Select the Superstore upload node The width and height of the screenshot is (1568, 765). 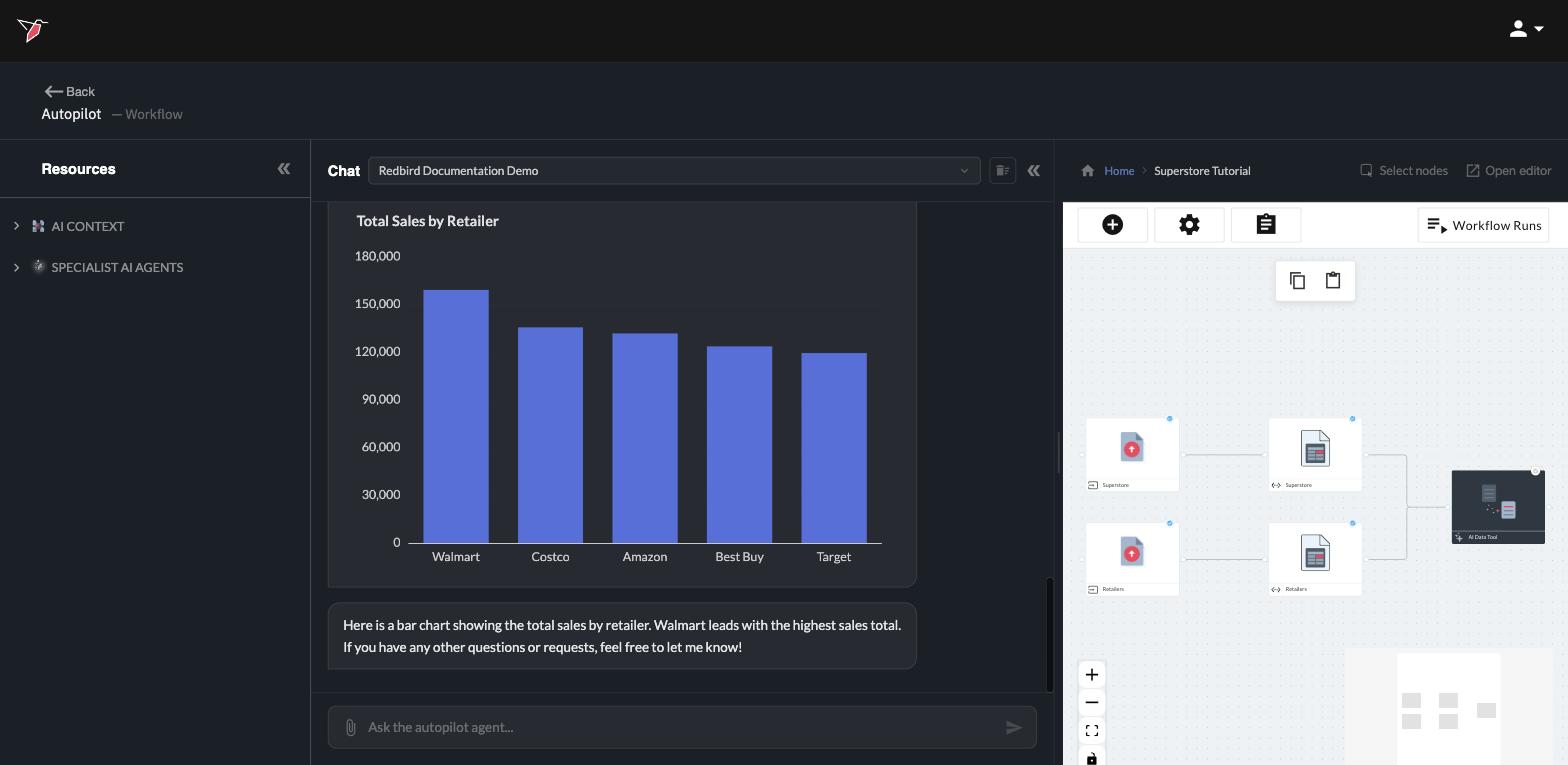coord(1132,455)
